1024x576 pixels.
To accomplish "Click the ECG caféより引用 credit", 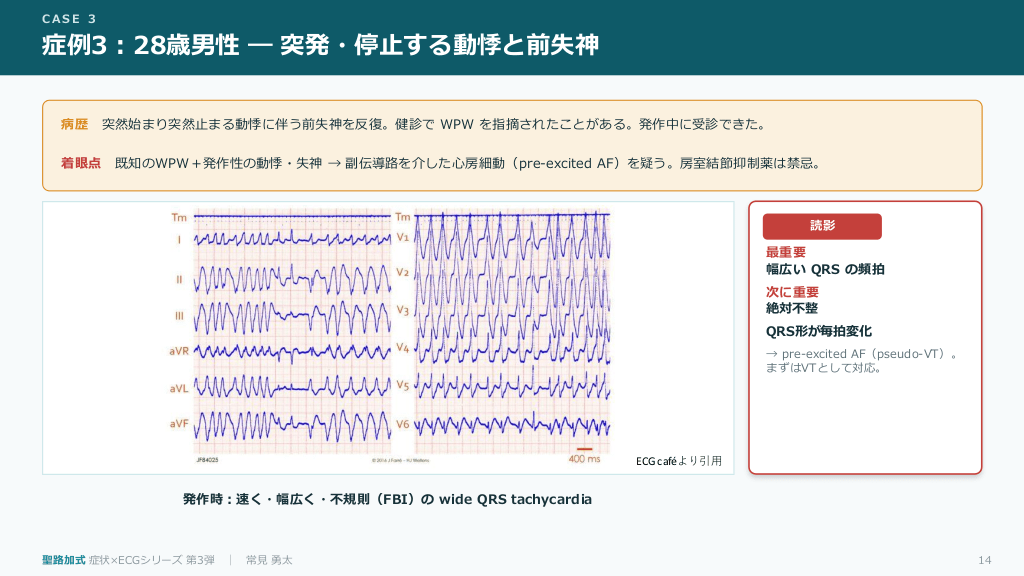I will point(679,461).
